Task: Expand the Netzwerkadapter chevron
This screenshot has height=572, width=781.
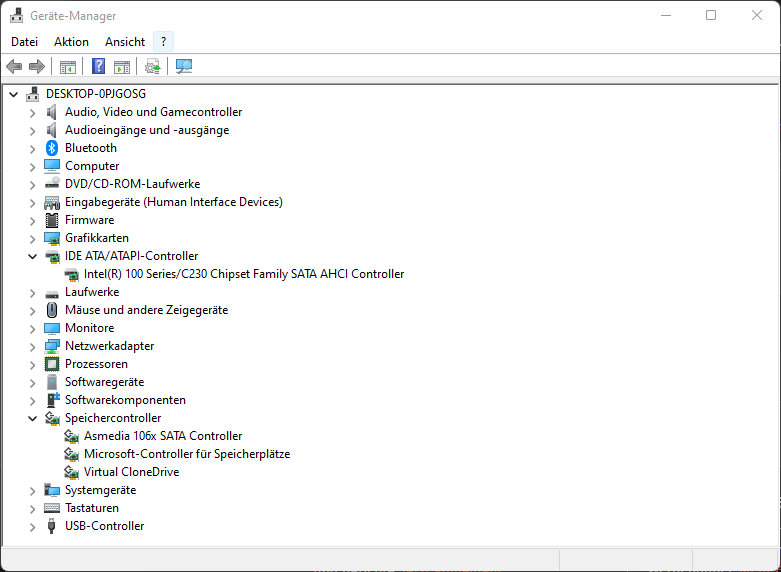Action: (32, 347)
